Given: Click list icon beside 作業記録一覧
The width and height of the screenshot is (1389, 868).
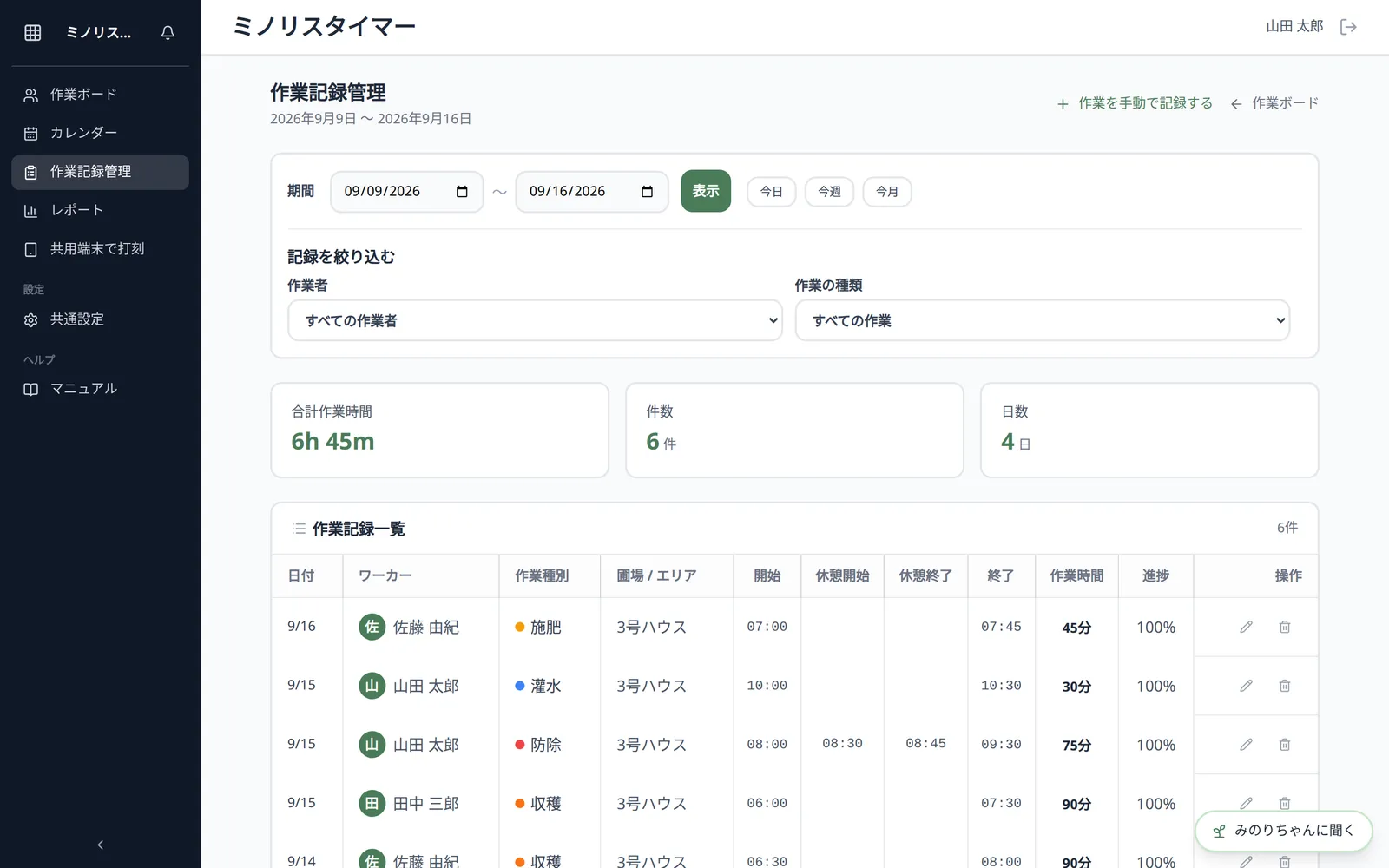Looking at the screenshot, I should click(299, 529).
